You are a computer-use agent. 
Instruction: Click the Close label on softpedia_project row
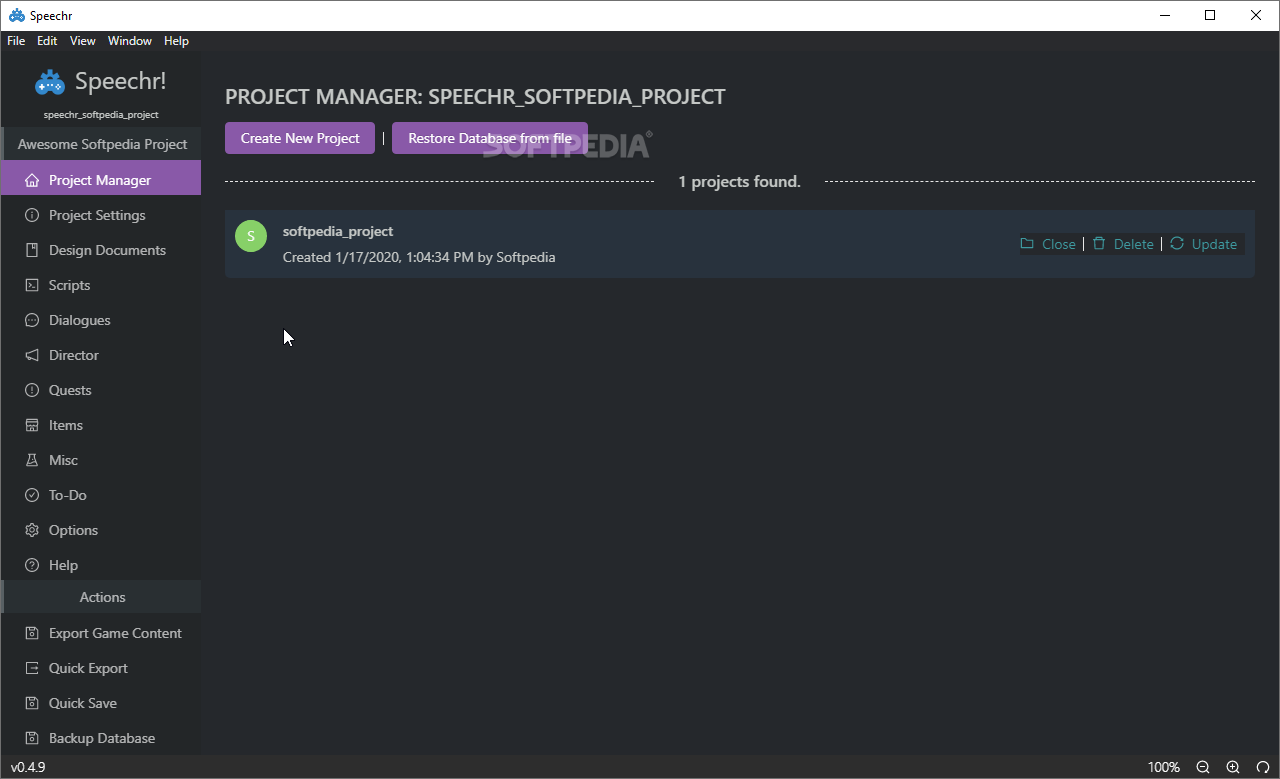click(x=1059, y=244)
